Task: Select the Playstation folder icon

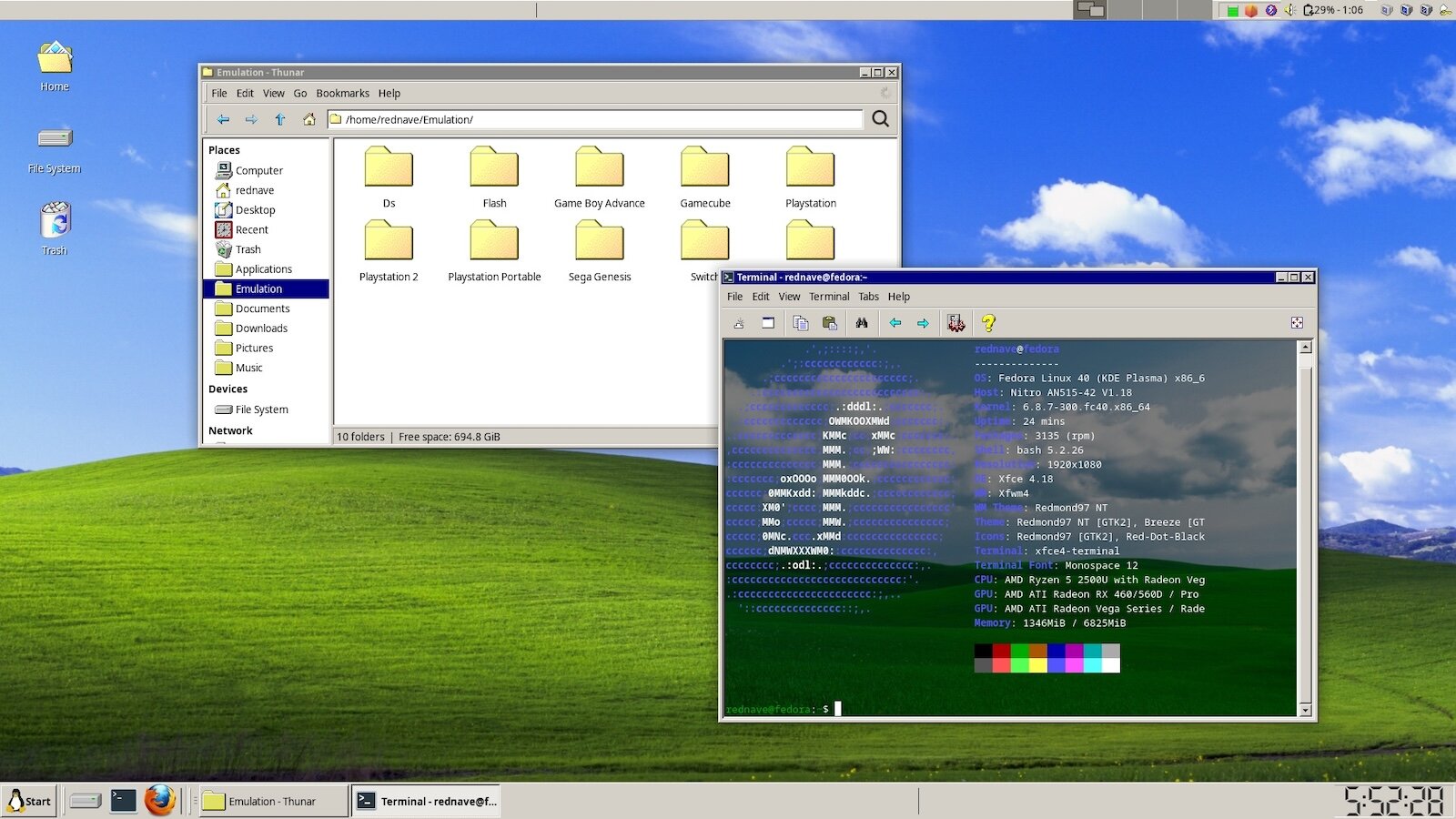Action: (810, 167)
